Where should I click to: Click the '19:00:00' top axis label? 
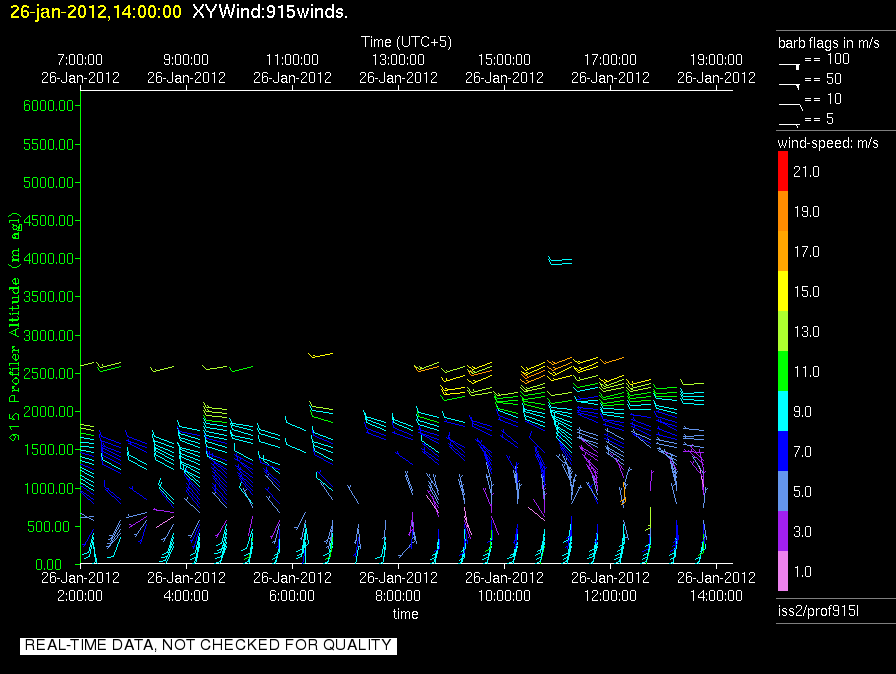716,60
